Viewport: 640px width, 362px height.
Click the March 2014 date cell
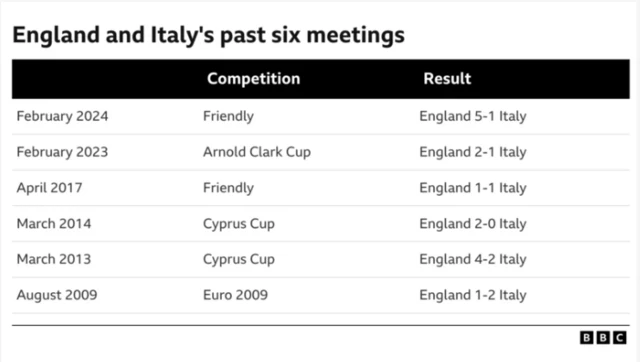click(54, 224)
